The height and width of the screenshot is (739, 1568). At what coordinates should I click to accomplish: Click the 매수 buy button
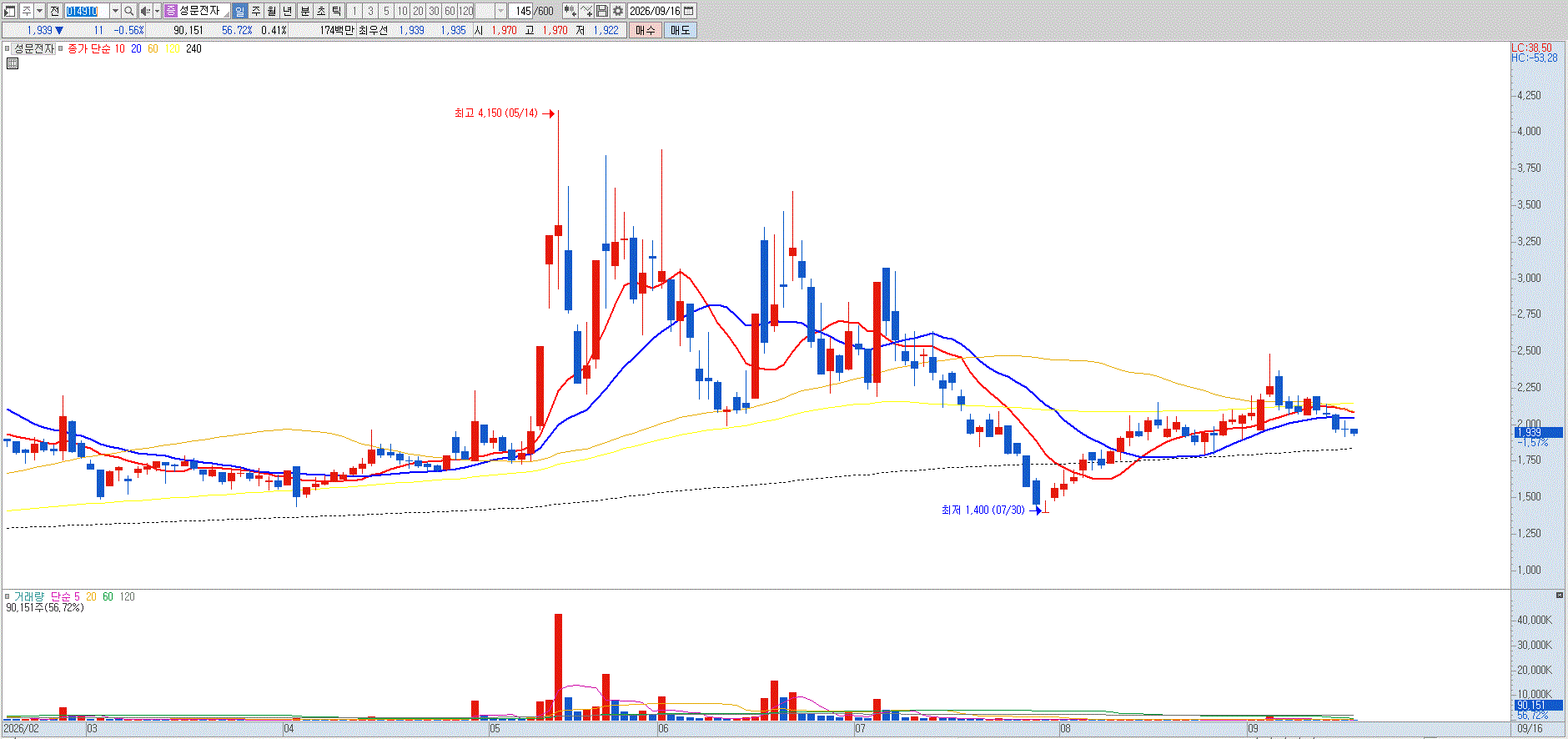pyautogui.click(x=645, y=30)
